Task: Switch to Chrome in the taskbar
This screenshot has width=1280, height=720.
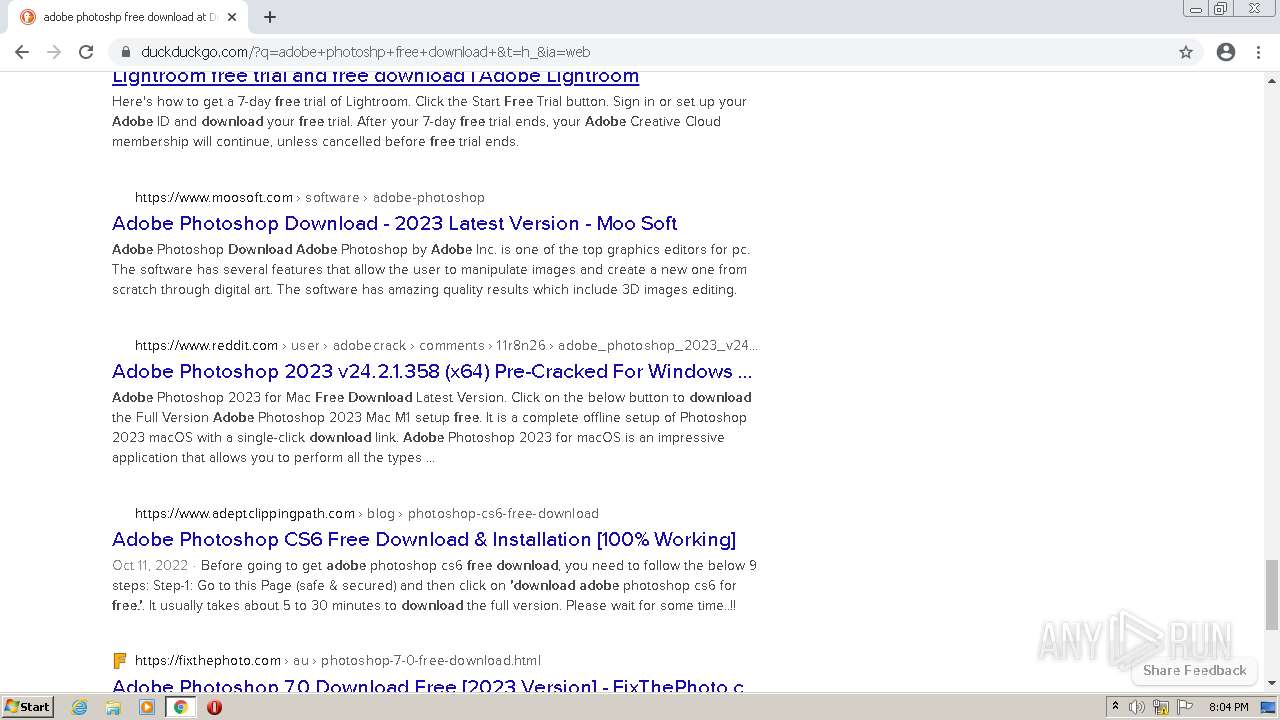Action: coord(180,707)
